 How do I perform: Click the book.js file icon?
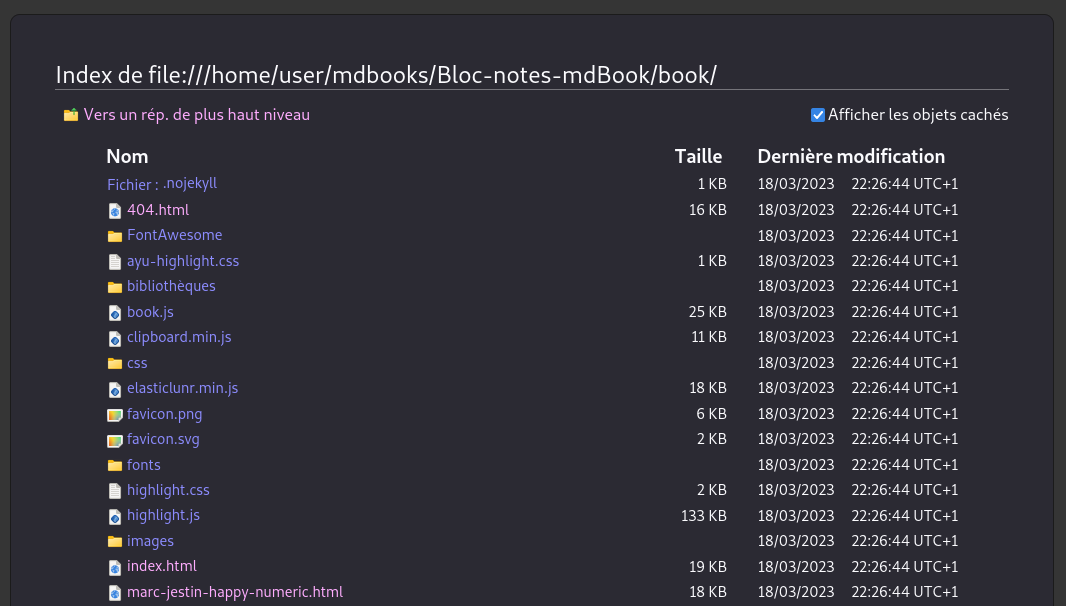click(x=115, y=313)
